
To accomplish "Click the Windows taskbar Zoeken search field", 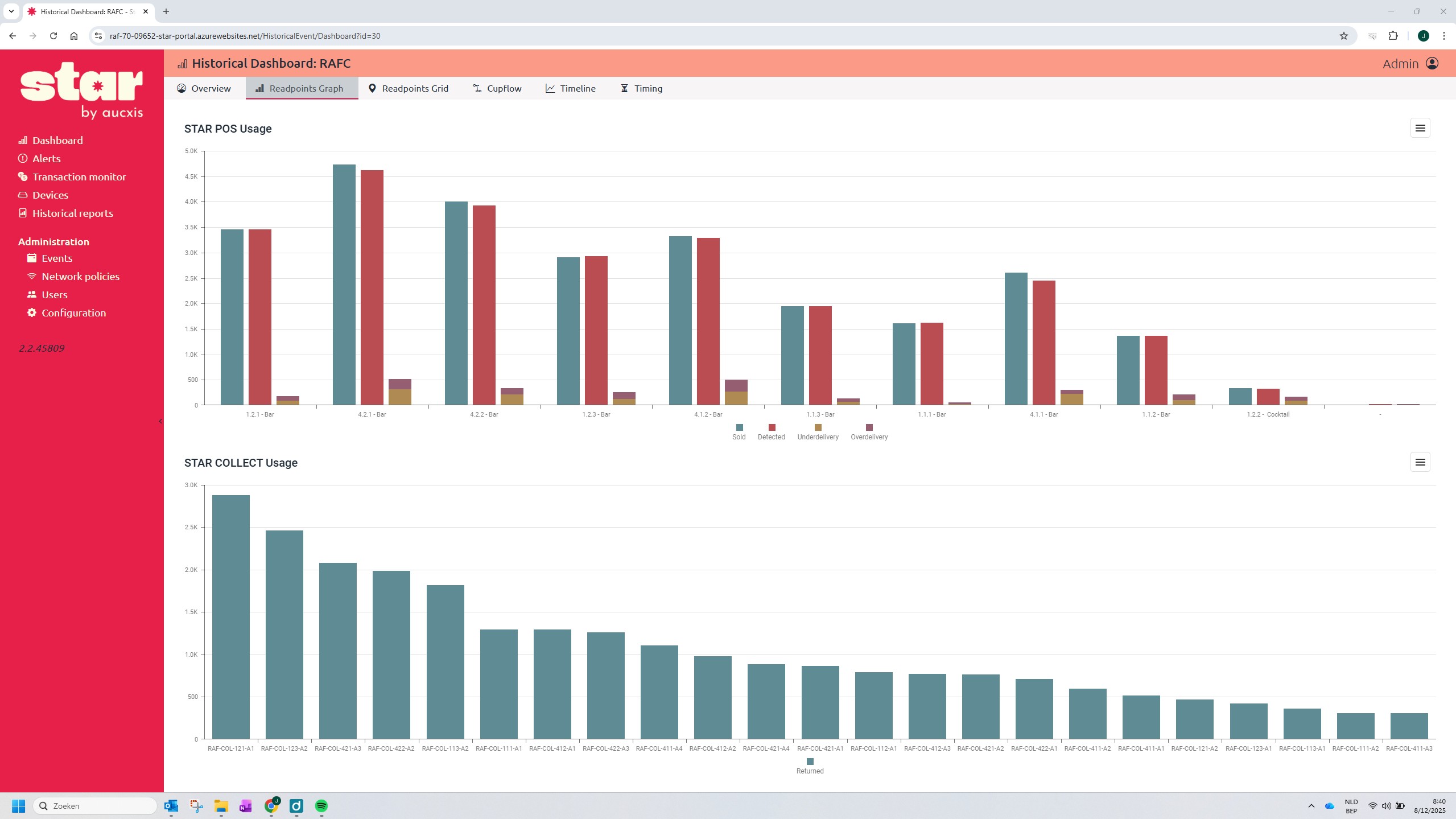I will 94,806.
